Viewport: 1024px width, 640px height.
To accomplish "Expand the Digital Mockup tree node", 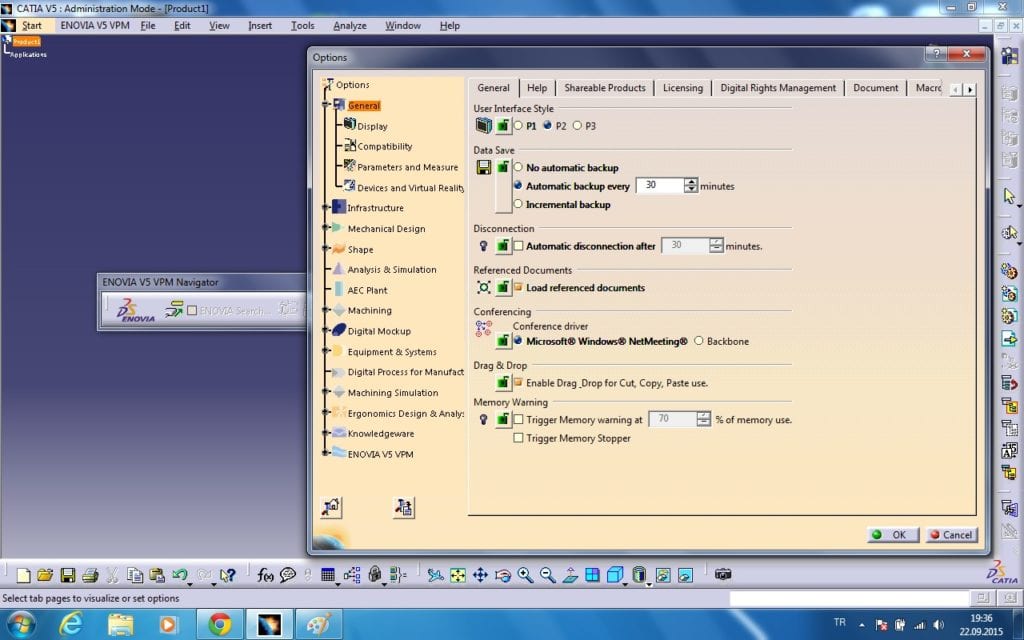I will click(x=325, y=331).
